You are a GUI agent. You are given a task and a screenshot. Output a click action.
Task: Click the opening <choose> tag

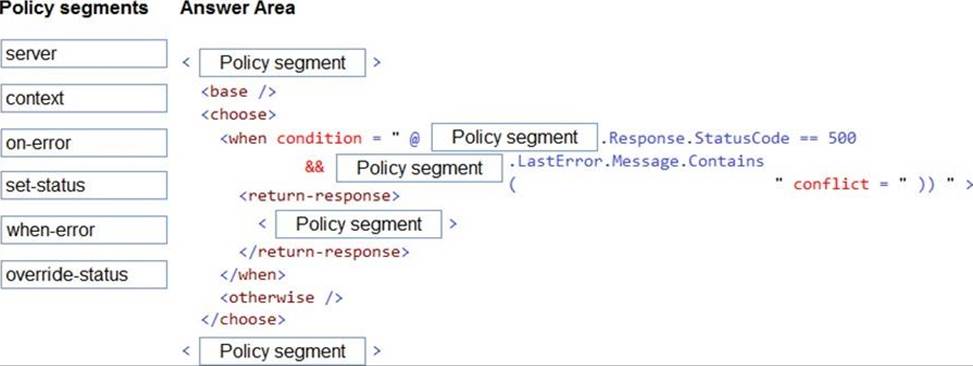coord(238,115)
